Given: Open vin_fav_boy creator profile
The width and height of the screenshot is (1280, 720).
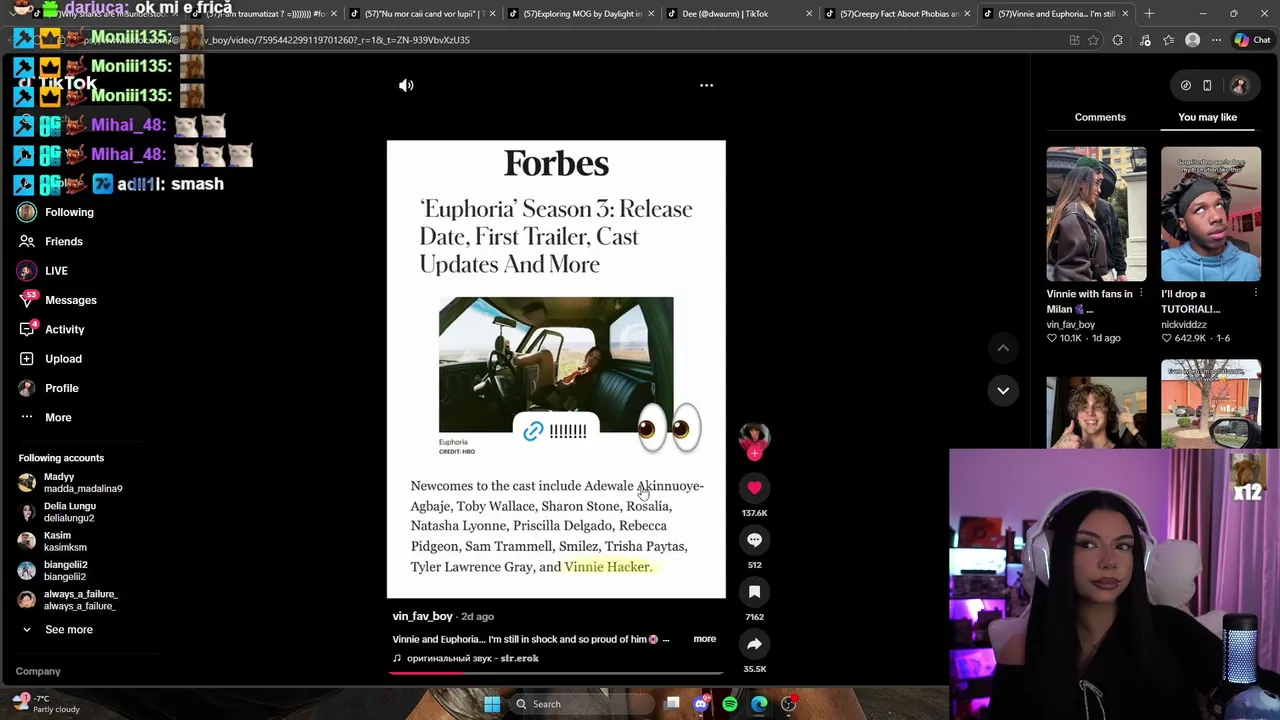Looking at the screenshot, I should [422, 616].
